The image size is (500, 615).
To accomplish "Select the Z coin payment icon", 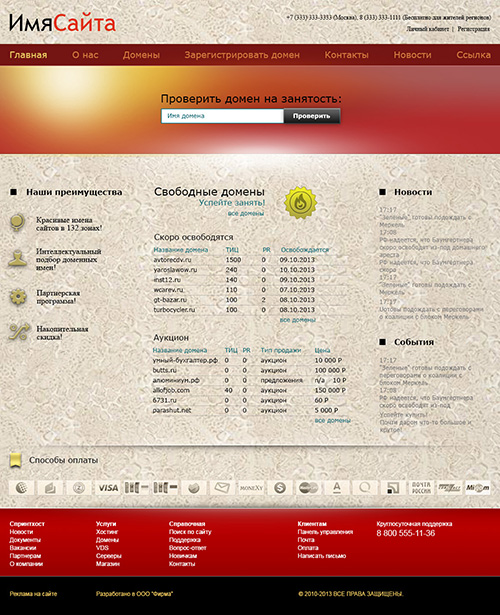I will click(x=79, y=488).
